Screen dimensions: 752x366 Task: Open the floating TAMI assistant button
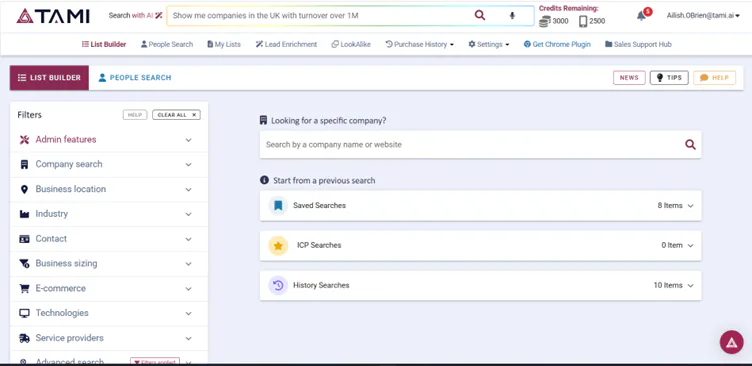(731, 342)
